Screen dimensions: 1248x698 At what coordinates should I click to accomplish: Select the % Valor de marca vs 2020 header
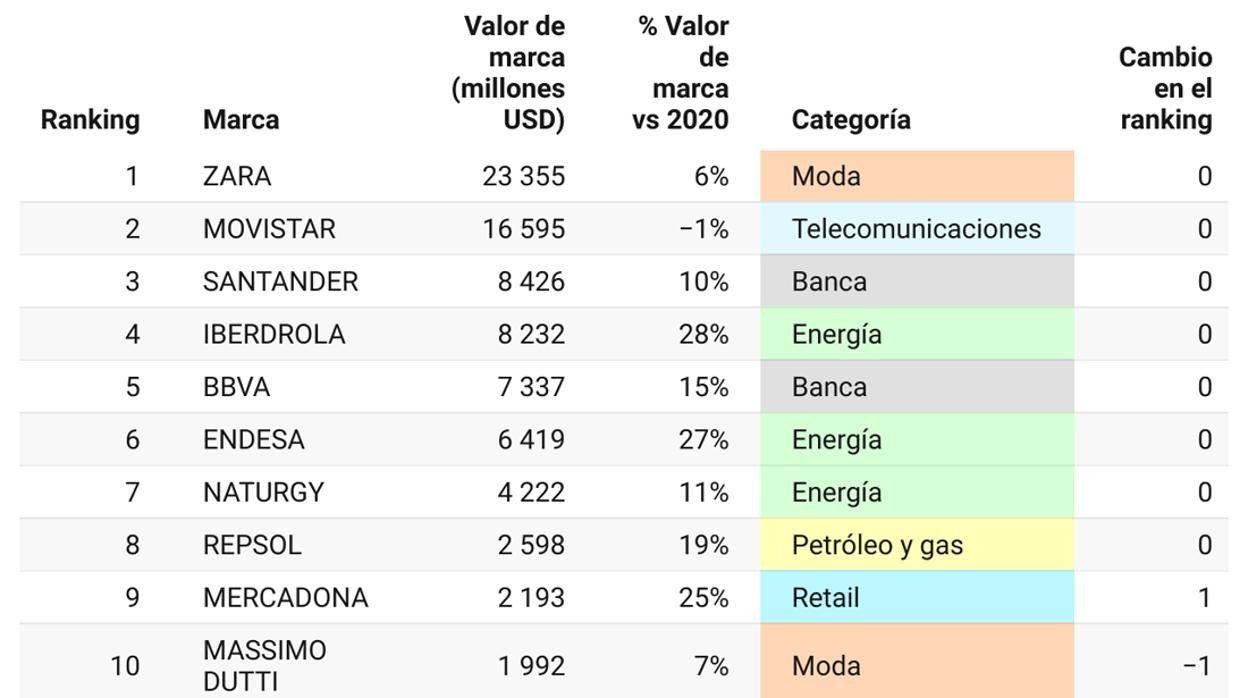(x=681, y=73)
